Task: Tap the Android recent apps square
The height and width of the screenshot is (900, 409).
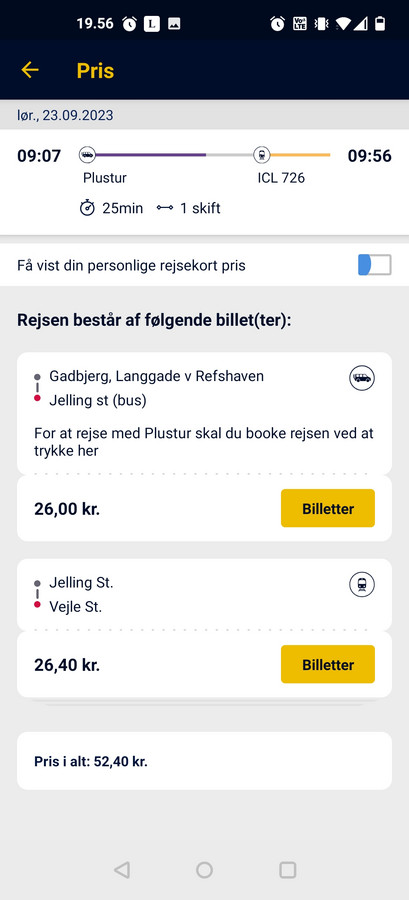Action: point(287,870)
